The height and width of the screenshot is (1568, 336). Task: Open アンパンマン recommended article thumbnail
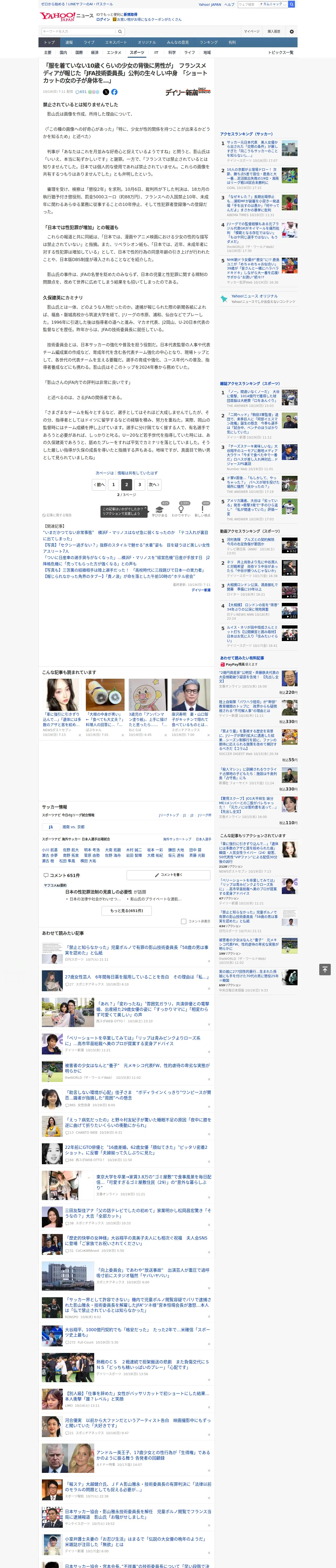tap(148, 695)
